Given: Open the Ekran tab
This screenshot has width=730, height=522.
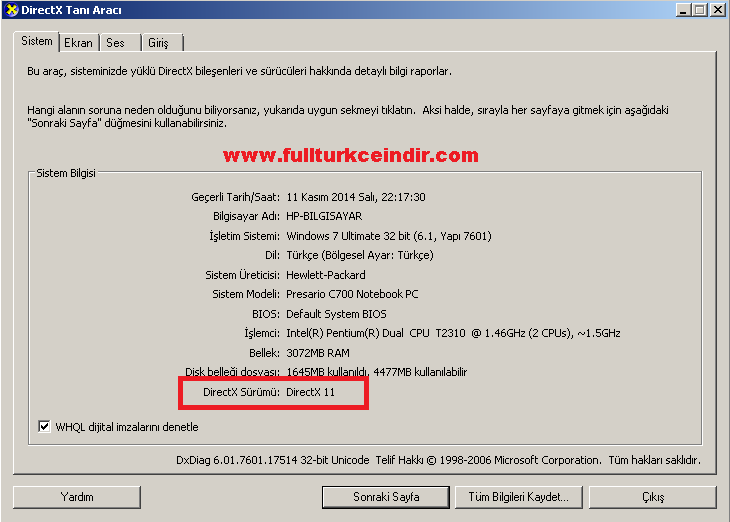Looking at the screenshot, I should pos(79,43).
